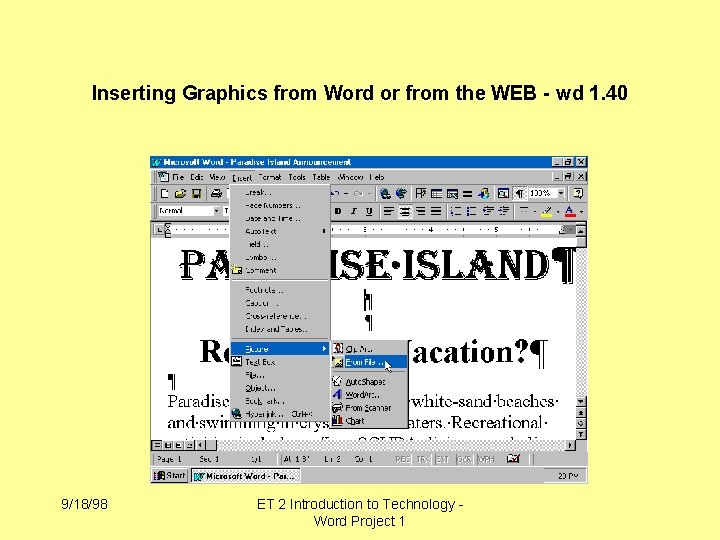This screenshot has width=720, height=540.
Task: Click horizontal scrollbar right arrow
Action: click(x=570, y=445)
